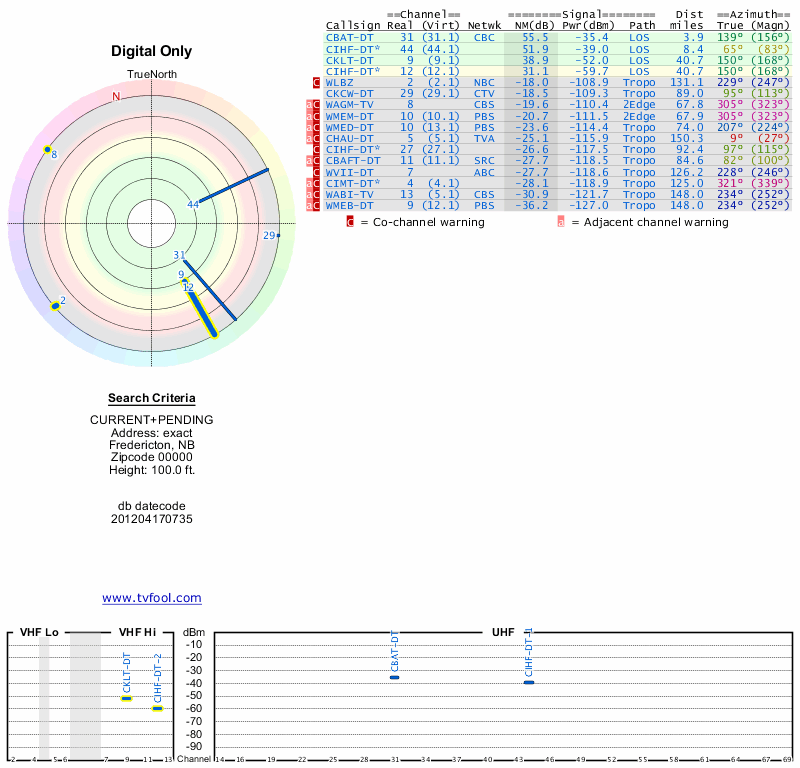Select the channel 8 marker on the radar plot
Image resolution: width=800 pixels, height=768 pixels.
pyautogui.click(x=48, y=150)
